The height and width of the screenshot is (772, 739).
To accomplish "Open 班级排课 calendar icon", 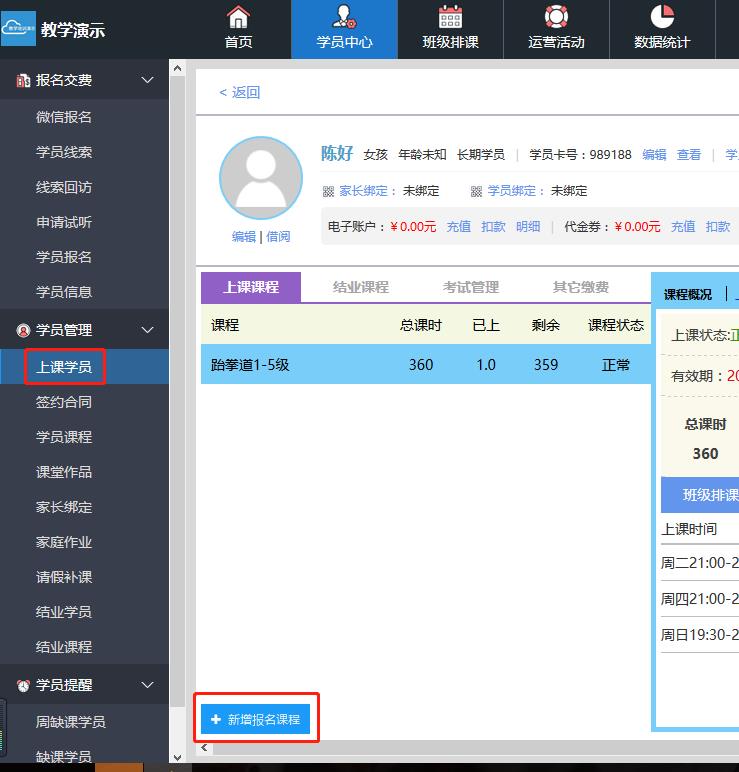I will coord(451,18).
